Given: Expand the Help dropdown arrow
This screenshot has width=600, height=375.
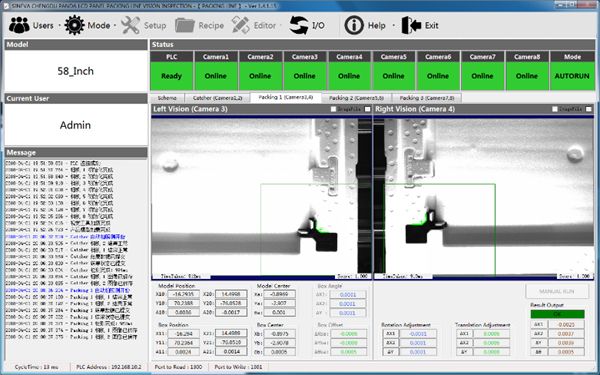Looking at the screenshot, I should [x=393, y=26].
